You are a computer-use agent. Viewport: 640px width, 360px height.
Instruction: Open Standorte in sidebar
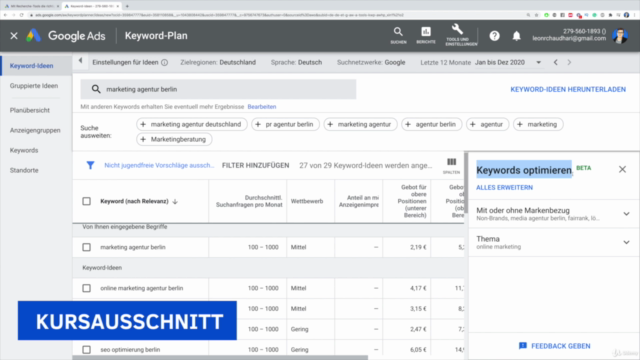[24, 170]
